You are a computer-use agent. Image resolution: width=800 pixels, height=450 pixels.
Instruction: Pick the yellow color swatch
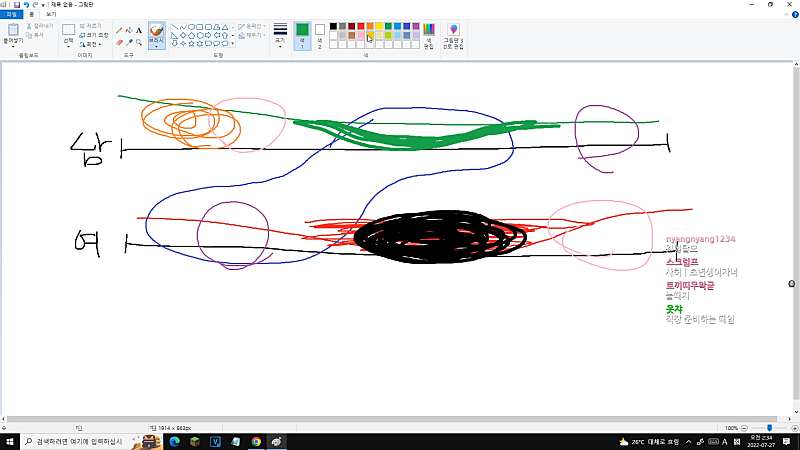tap(379, 27)
